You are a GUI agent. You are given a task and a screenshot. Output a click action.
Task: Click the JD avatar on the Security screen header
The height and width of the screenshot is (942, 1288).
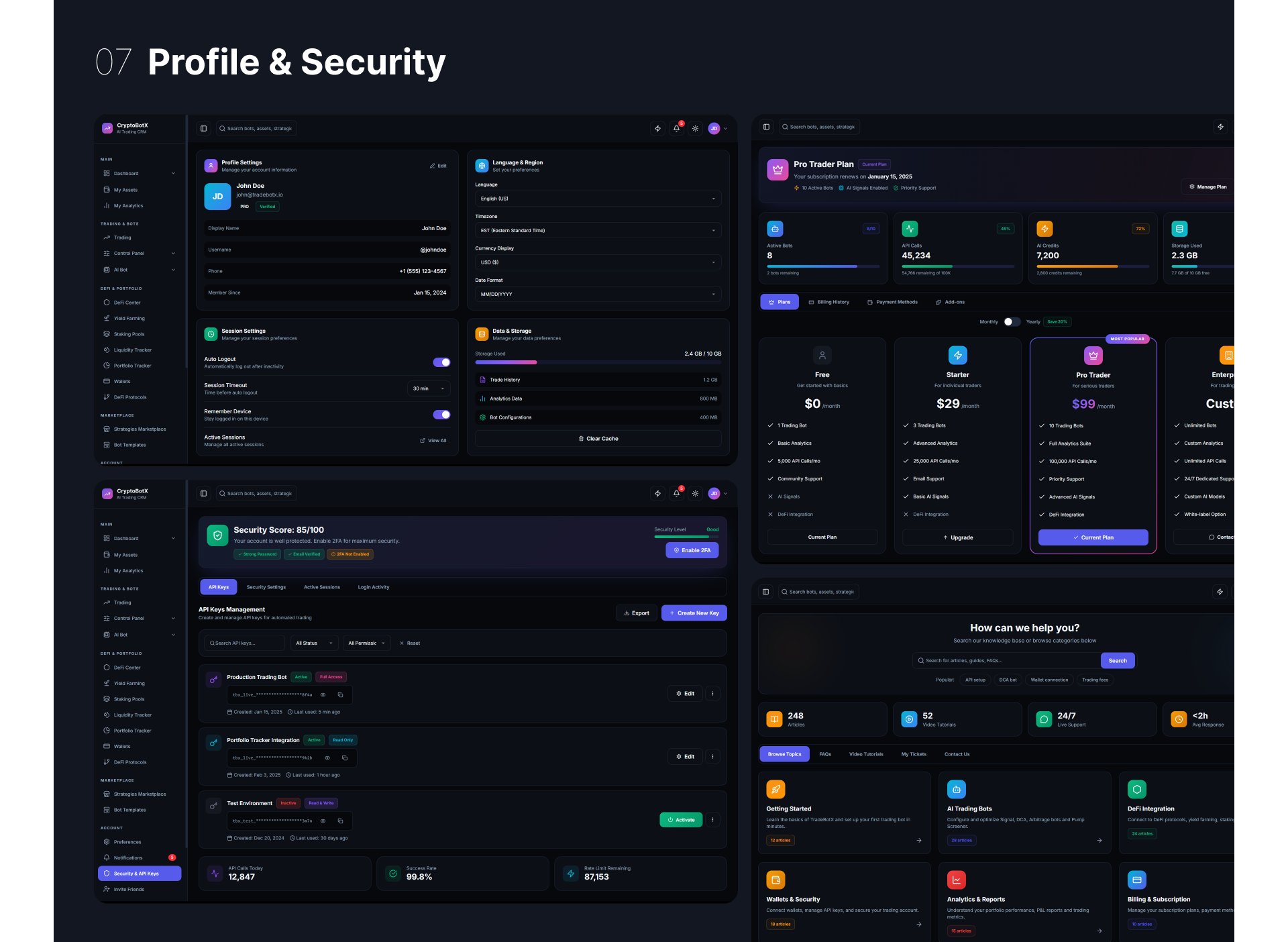coord(714,493)
